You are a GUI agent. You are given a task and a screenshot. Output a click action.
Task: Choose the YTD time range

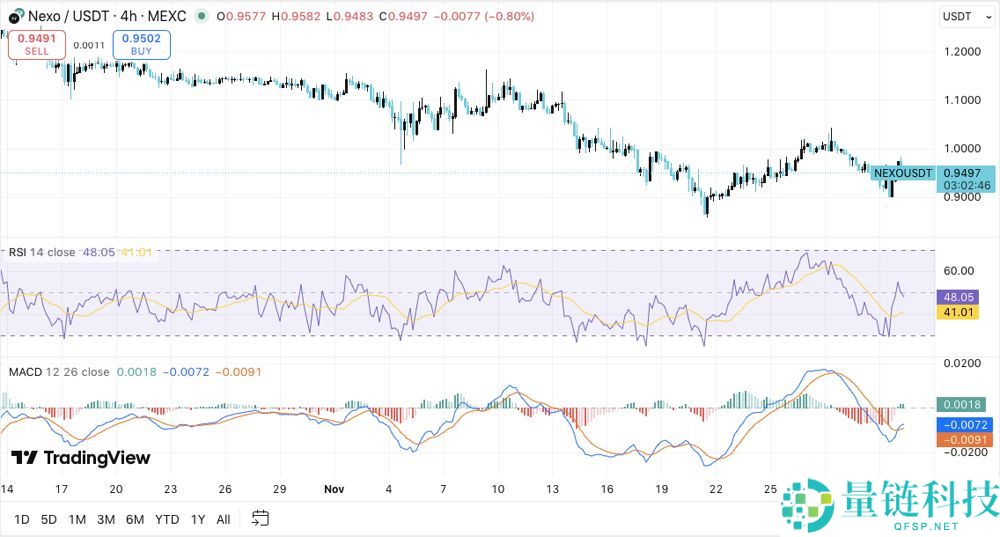click(167, 519)
